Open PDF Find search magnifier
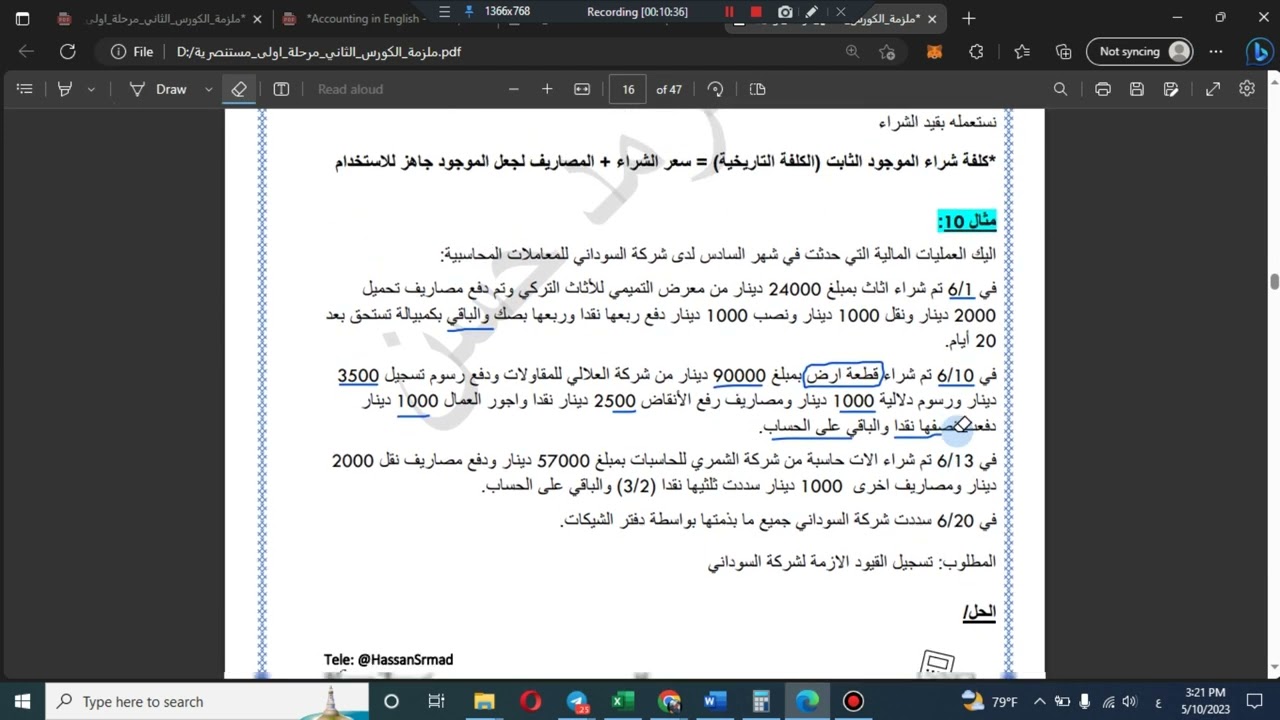 (1060, 89)
